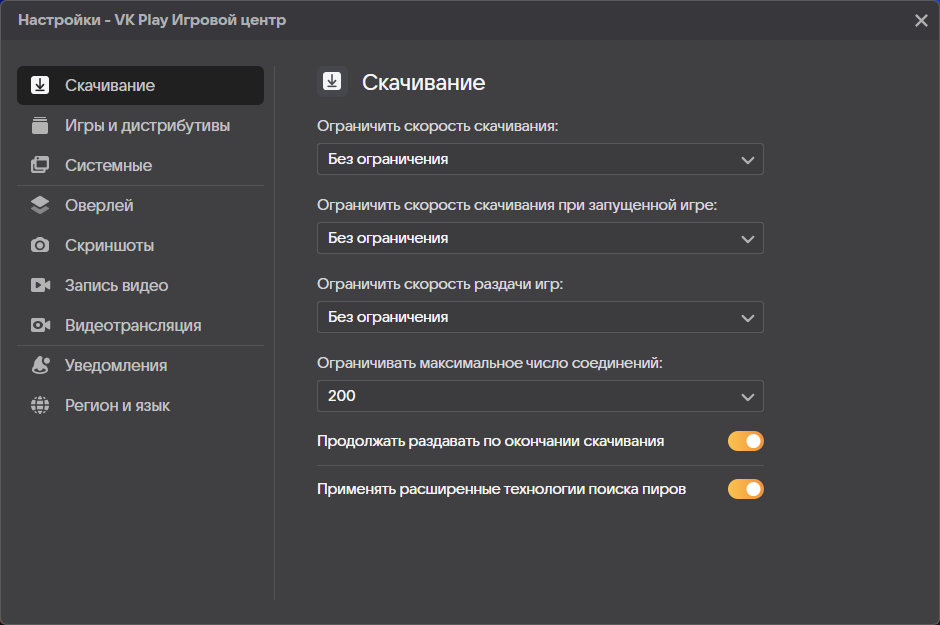The height and width of the screenshot is (625, 940).
Task: Click the overlay layers icon
Action: [40, 206]
